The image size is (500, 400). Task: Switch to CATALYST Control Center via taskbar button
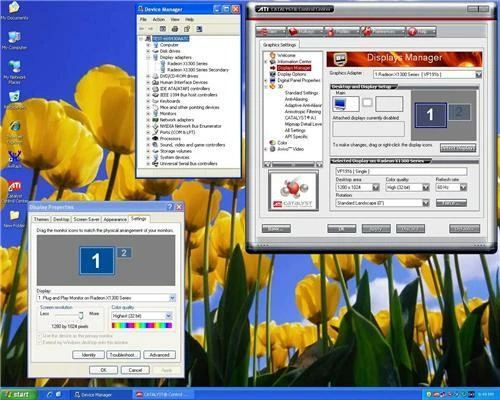(163, 395)
